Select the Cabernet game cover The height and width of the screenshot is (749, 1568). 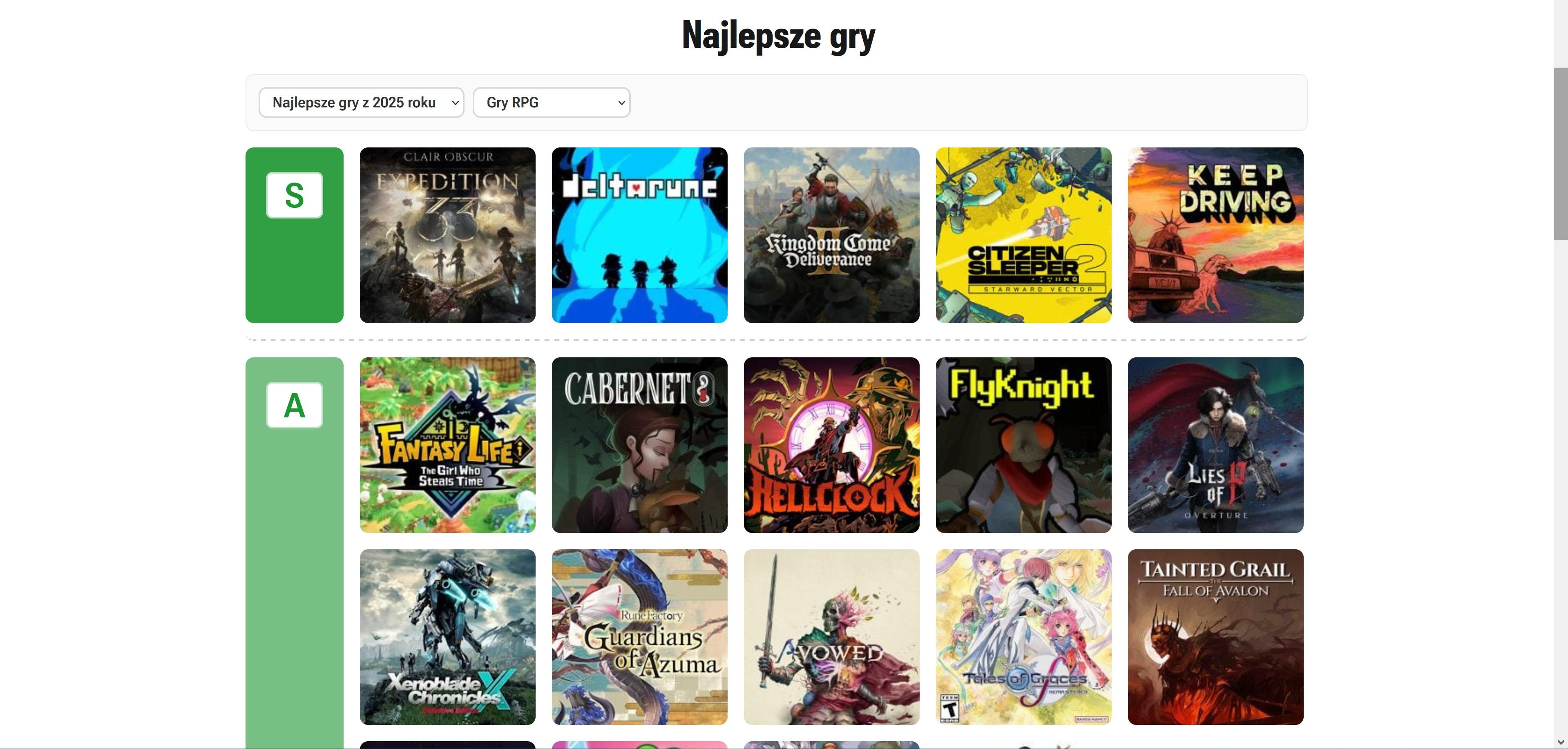[x=640, y=445]
